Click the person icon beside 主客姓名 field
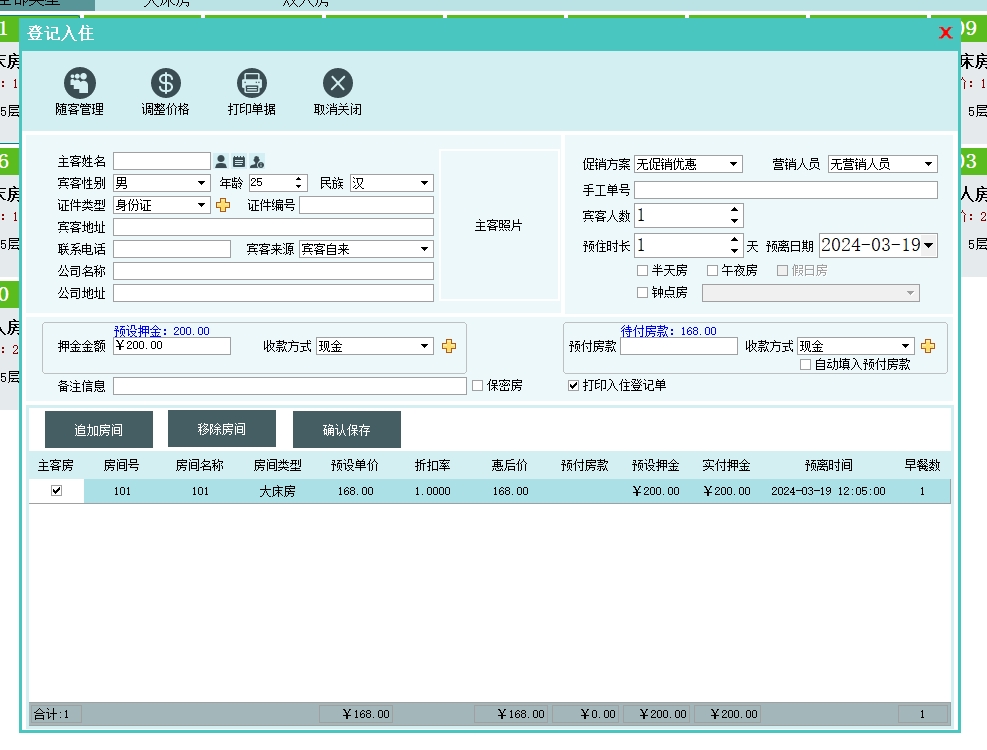This screenshot has height=750, width=987. click(221, 161)
